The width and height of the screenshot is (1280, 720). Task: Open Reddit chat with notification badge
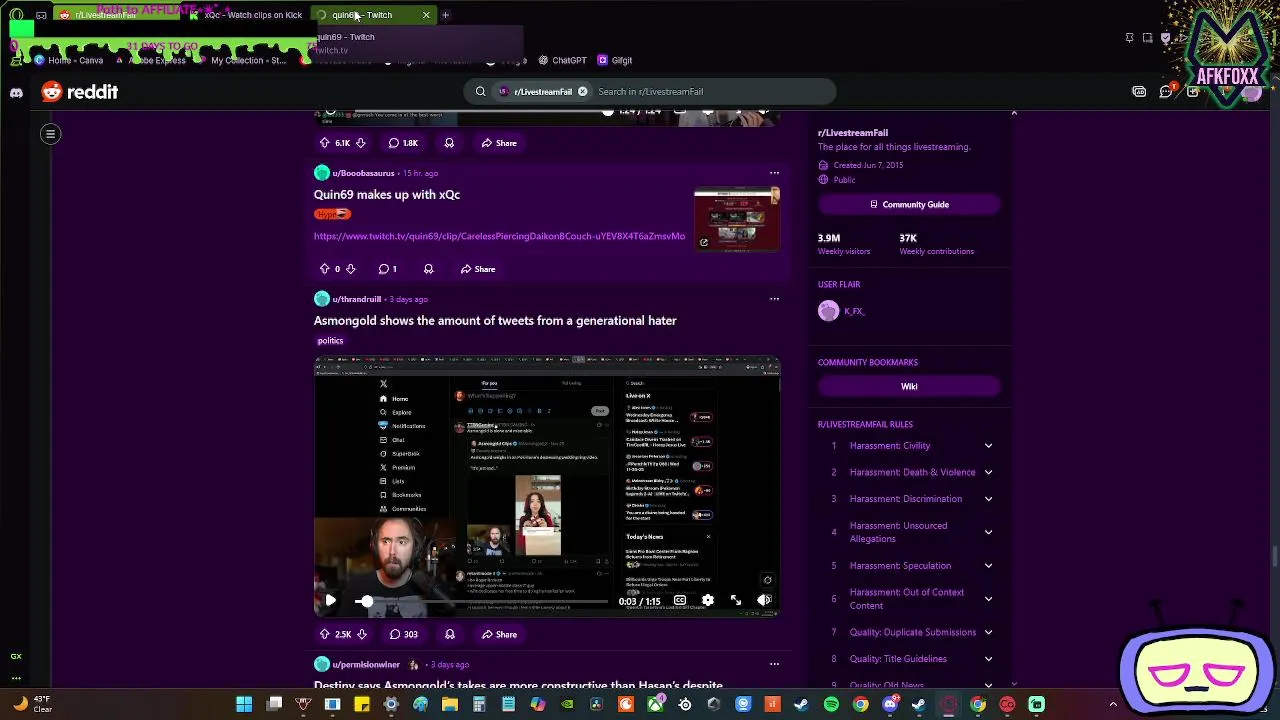pyautogui.click(x=1166, y=92)
